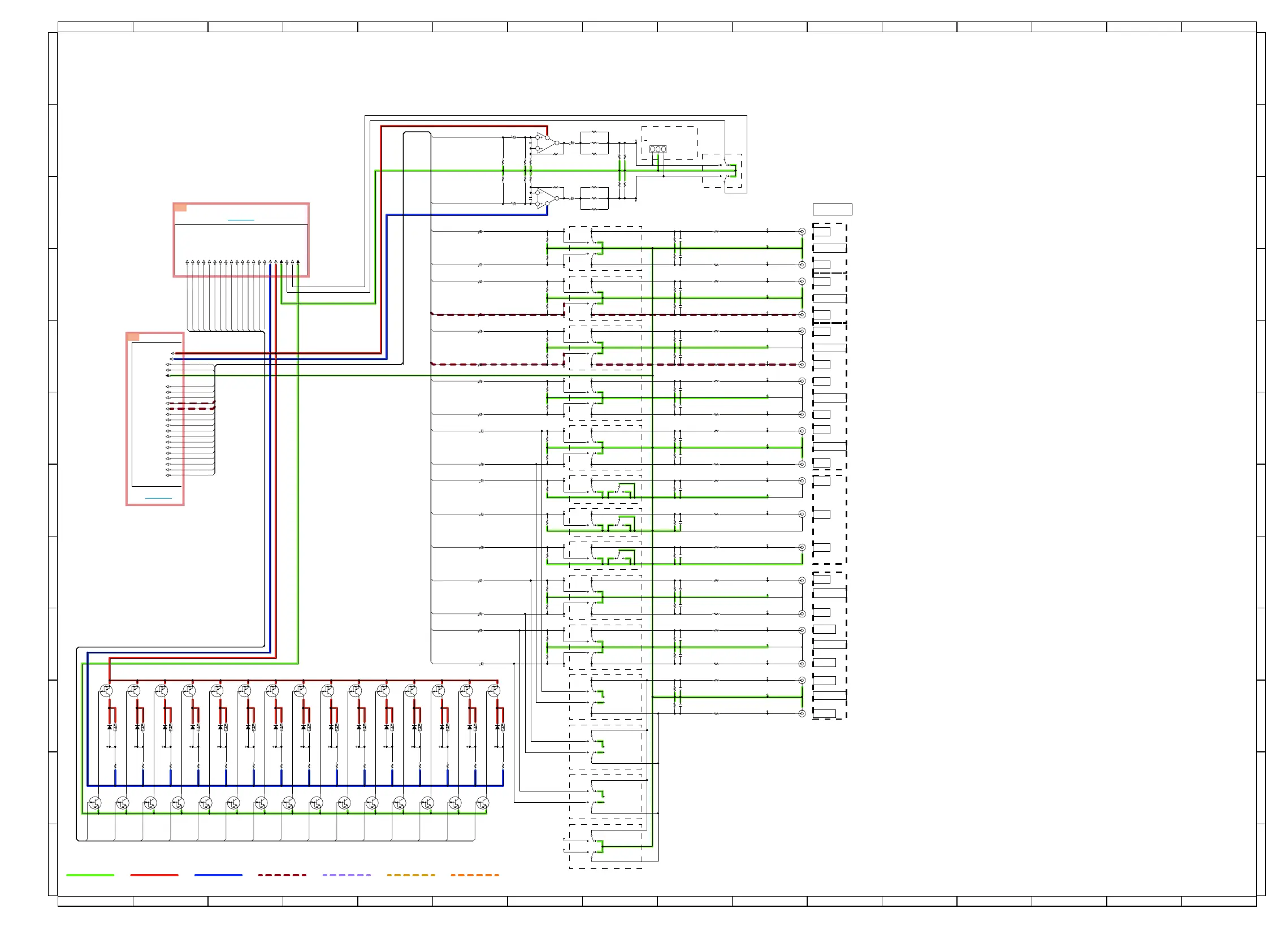Viewport: 1282px width, 952px height.
Task: Click orange tag on upper pink block
Action: 180,207
